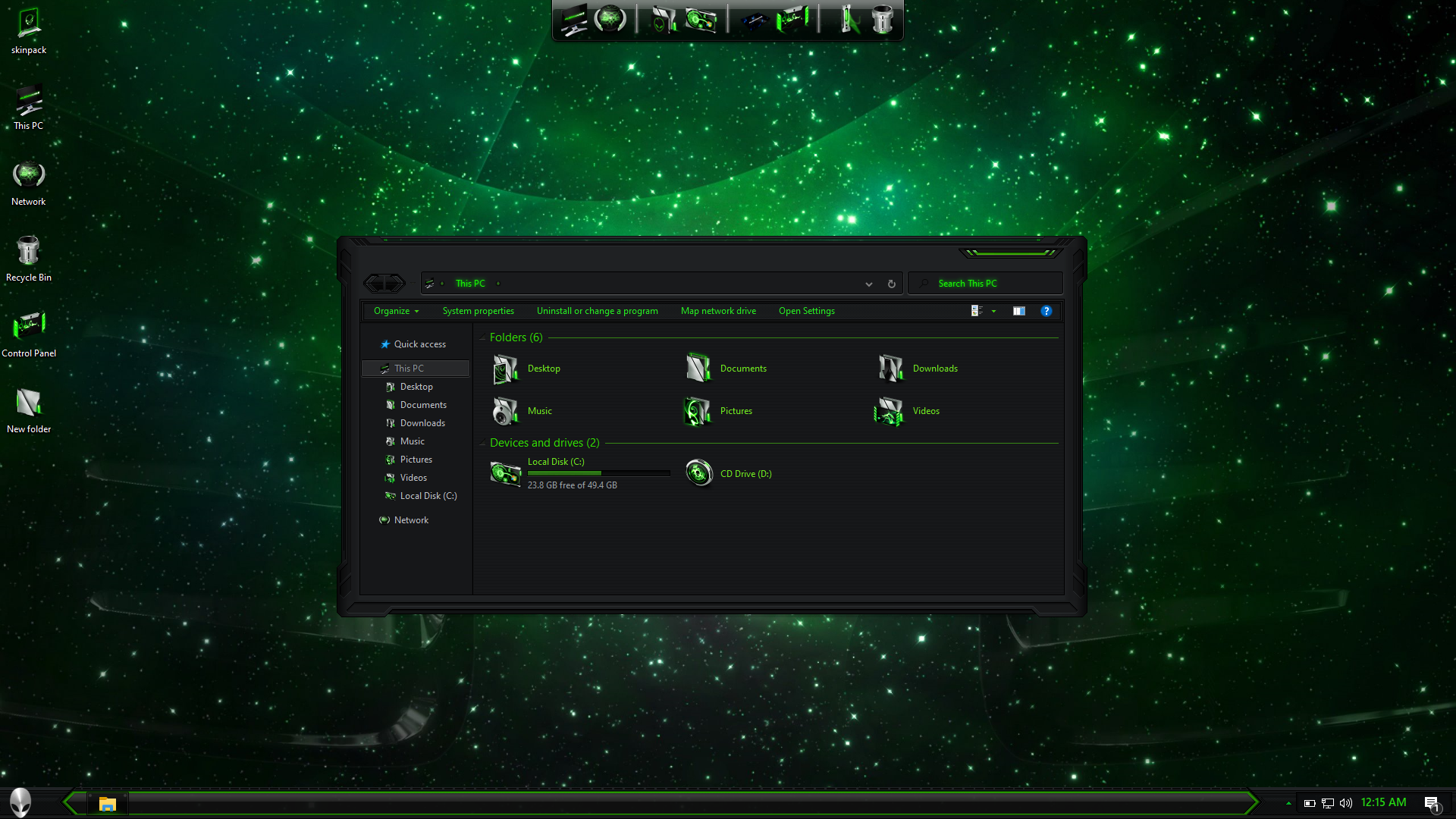
Task: Click the volume speaker tray icon
Action: coord(1346,803)
